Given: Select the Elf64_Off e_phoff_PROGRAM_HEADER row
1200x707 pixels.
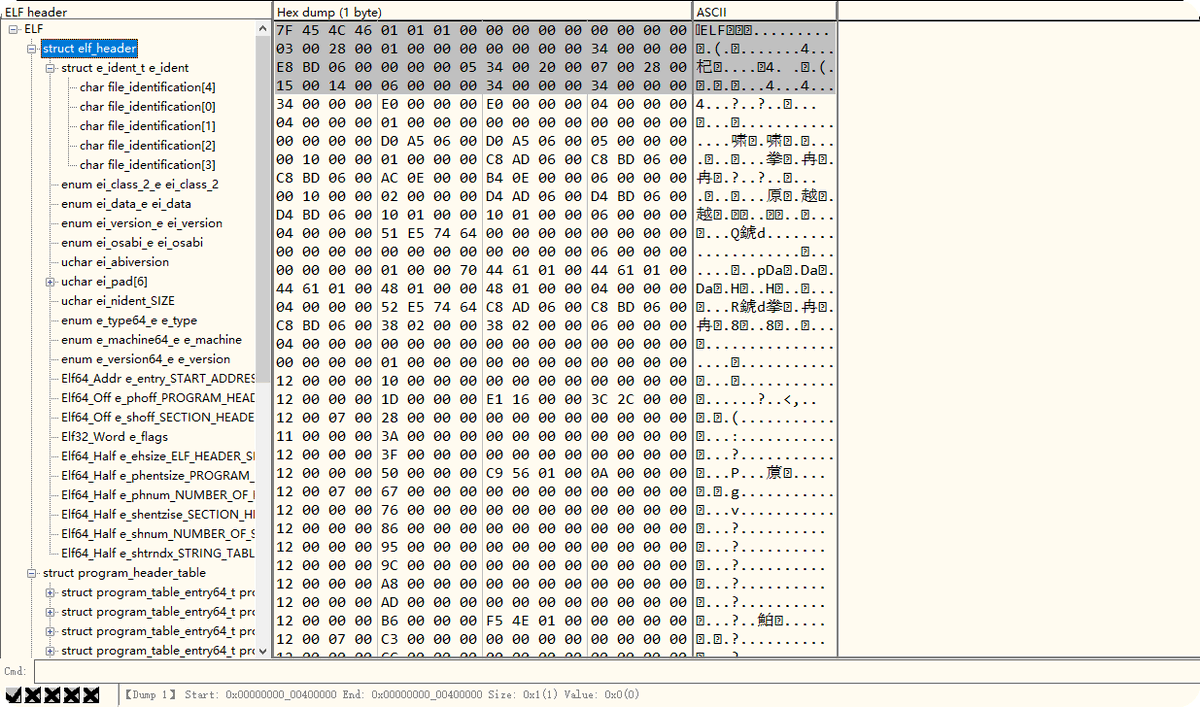Looking at the screenshot, I should (x=158, y=398).
